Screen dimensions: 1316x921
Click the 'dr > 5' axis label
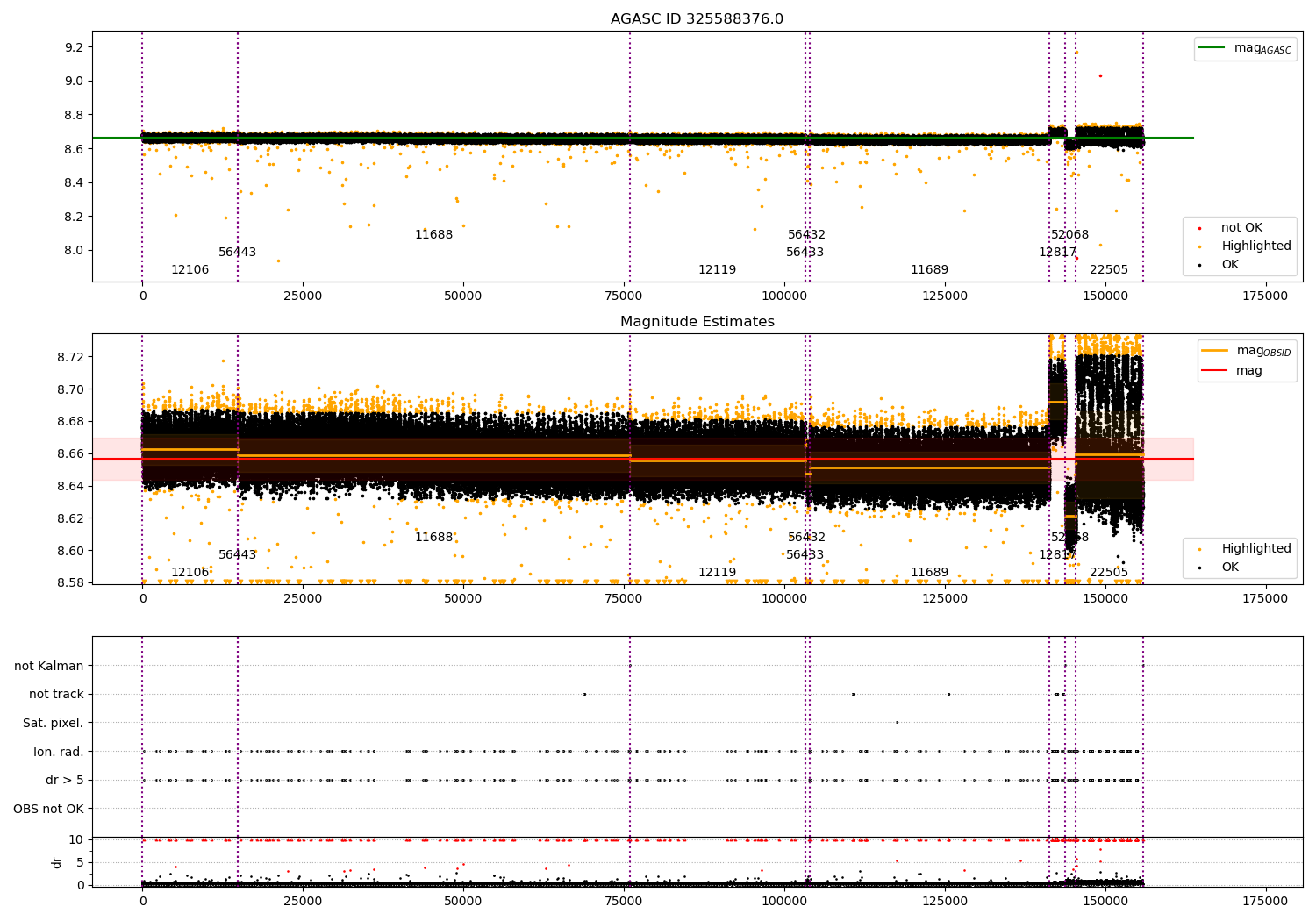coord(65,780)
